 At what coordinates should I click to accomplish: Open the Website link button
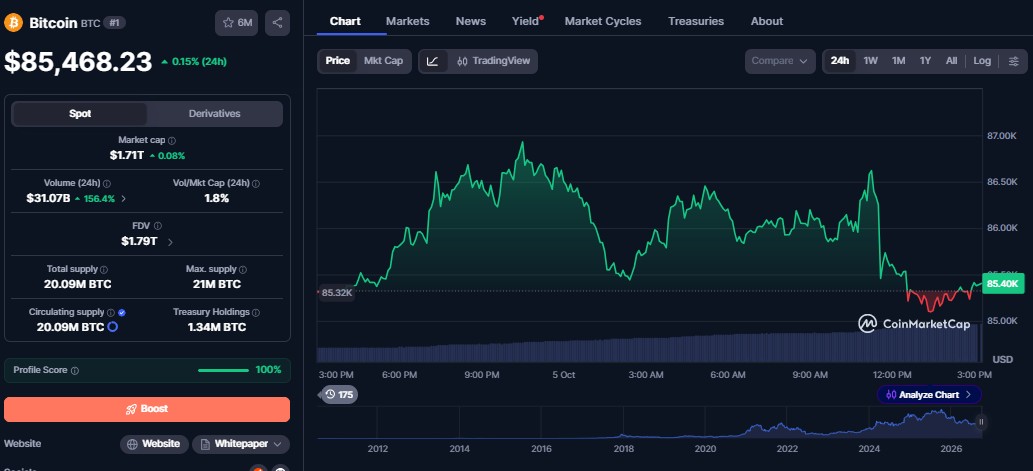point(154,444)
